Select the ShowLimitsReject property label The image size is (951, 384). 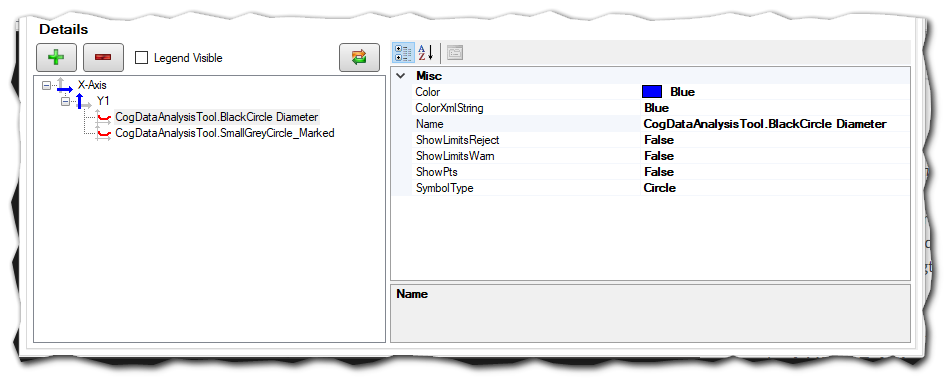click(457, 140)
